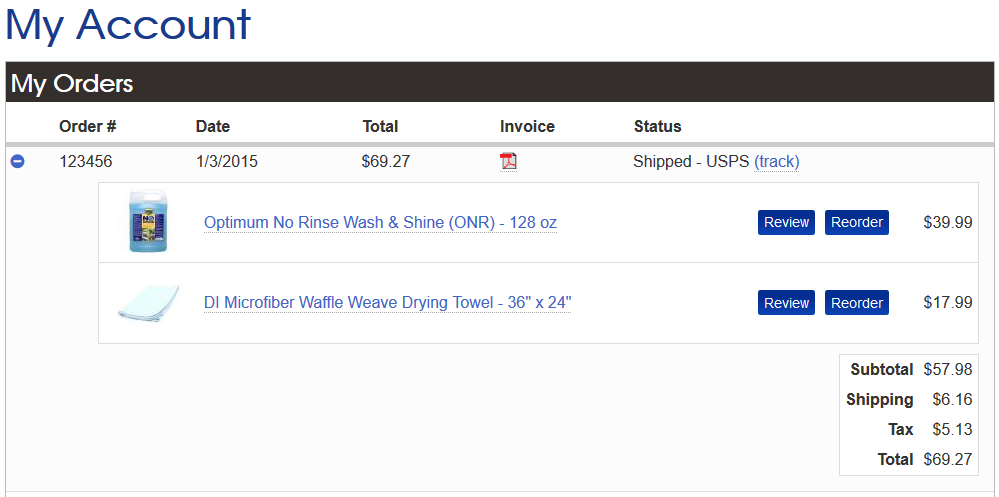
Task: Click the Optimum No Rinse product image
Action: tap(148, 222)
